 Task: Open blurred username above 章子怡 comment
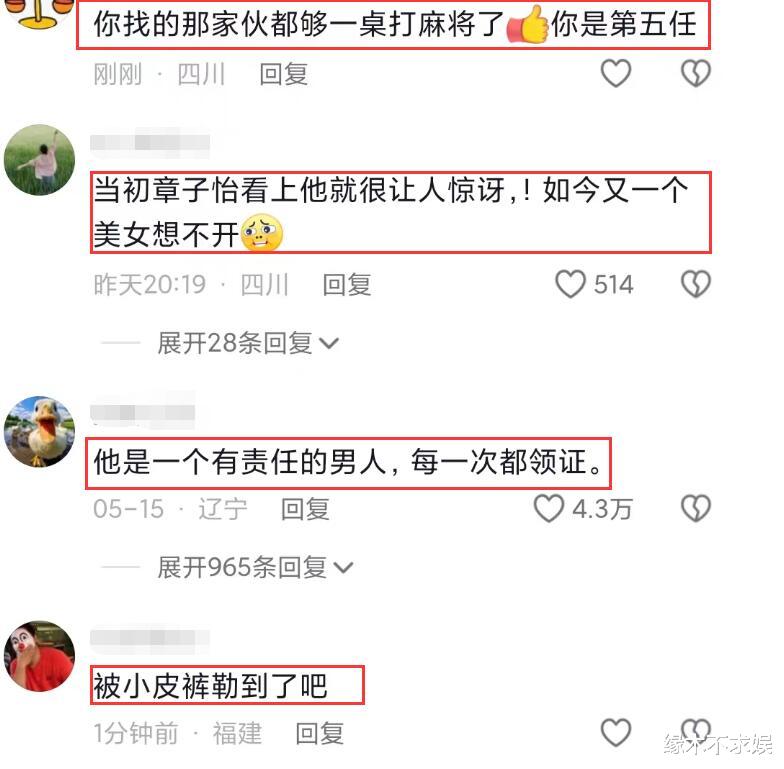pos(150,143)
